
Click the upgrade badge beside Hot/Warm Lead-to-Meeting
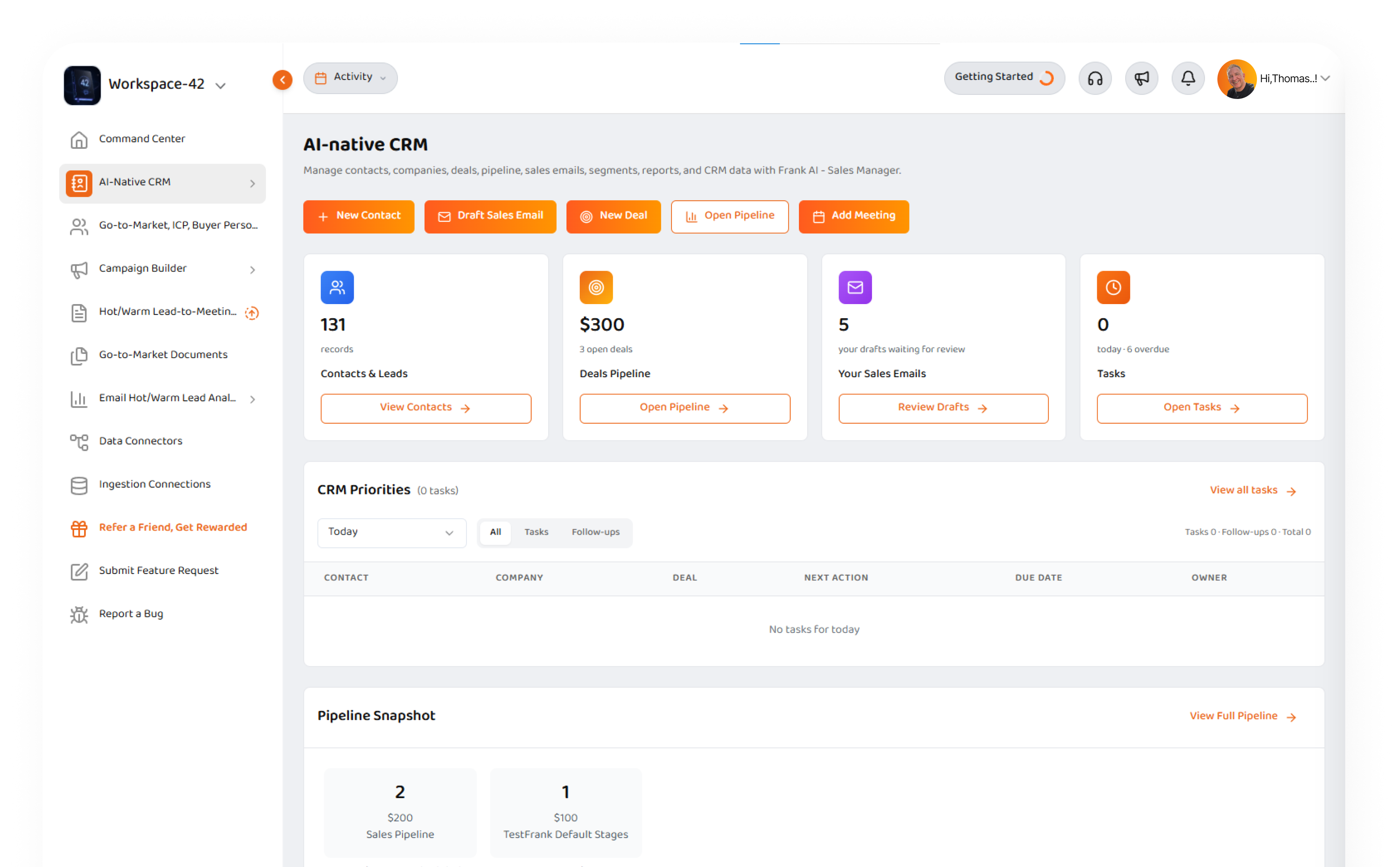point(251,312)
